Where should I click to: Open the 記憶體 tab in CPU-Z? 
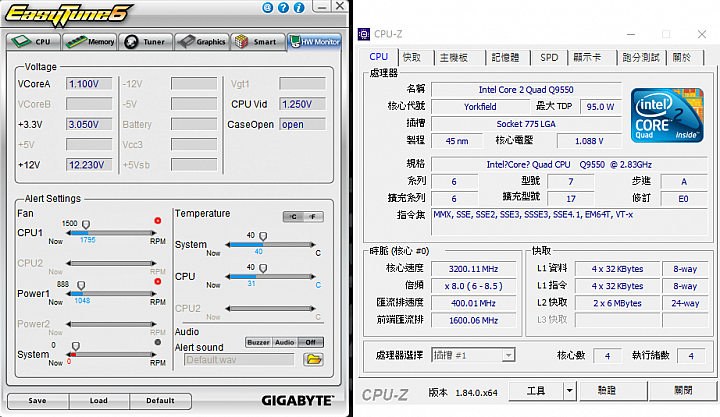[505, 57]
